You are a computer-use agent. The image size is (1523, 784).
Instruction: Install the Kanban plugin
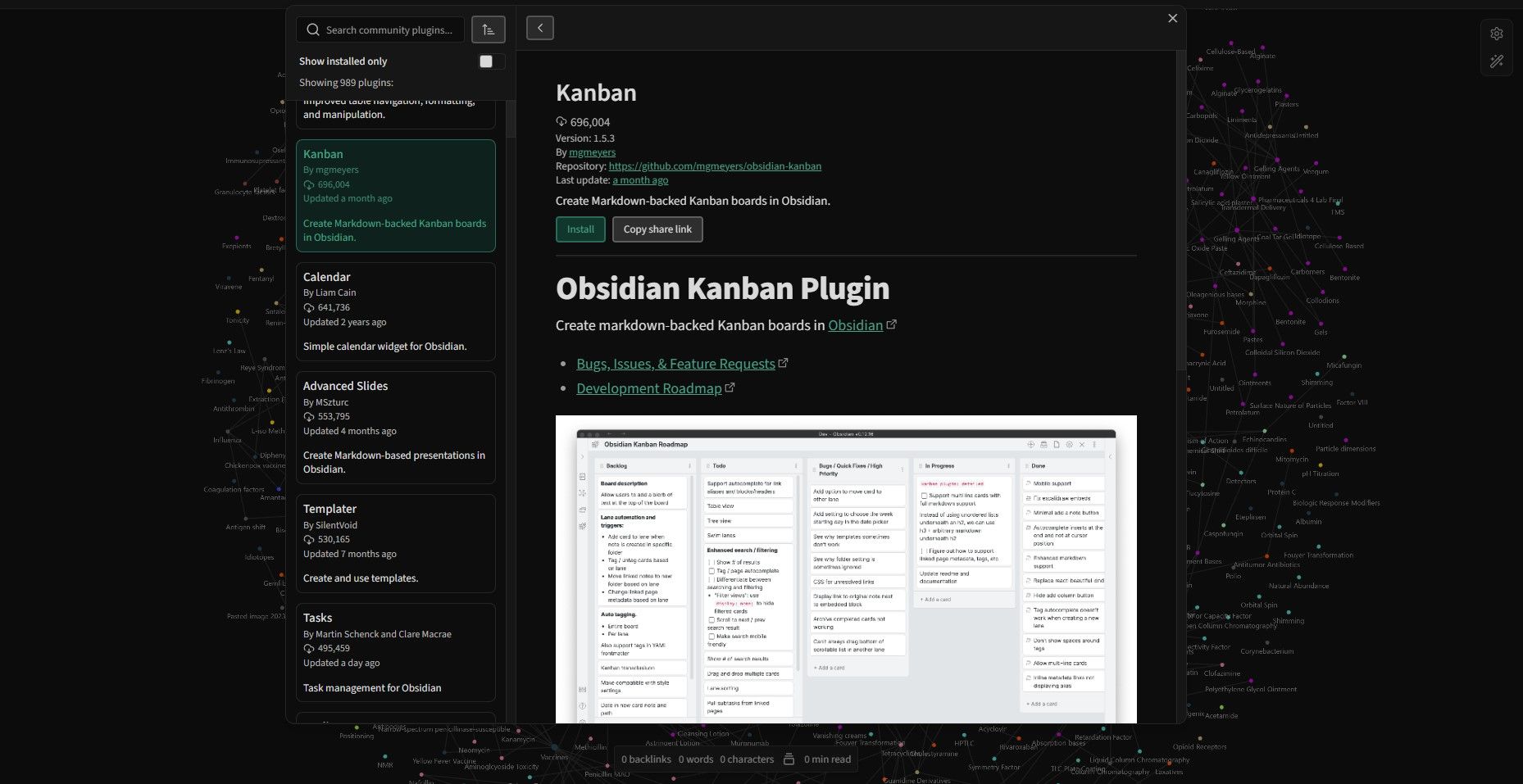(x=580, y=229)
